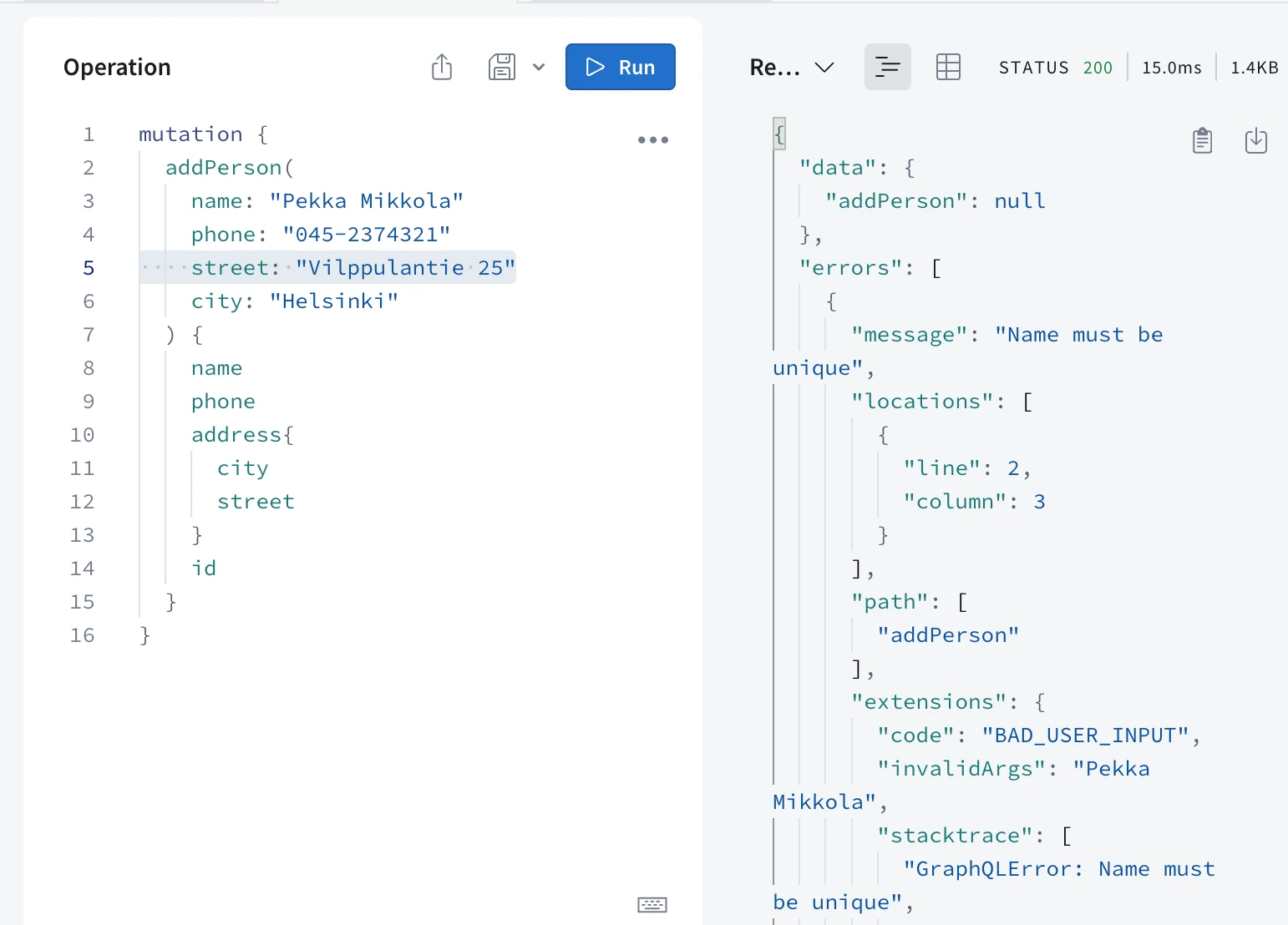1288x925 pixels.
Task: Place cursor on addPerson mutation line
Action: tap(230, 168)
